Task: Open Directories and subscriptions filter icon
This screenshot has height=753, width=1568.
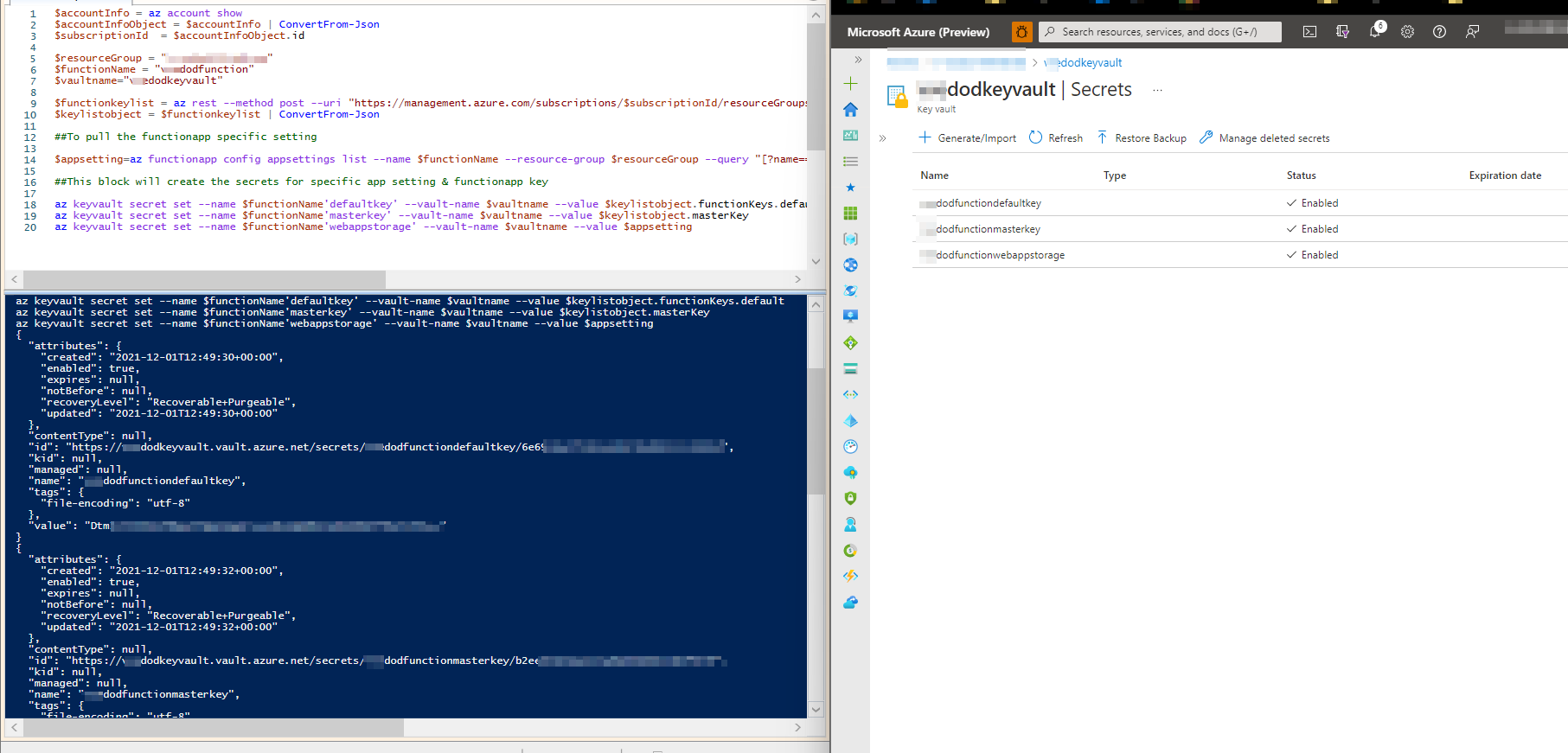Action: pos(1342,32)
